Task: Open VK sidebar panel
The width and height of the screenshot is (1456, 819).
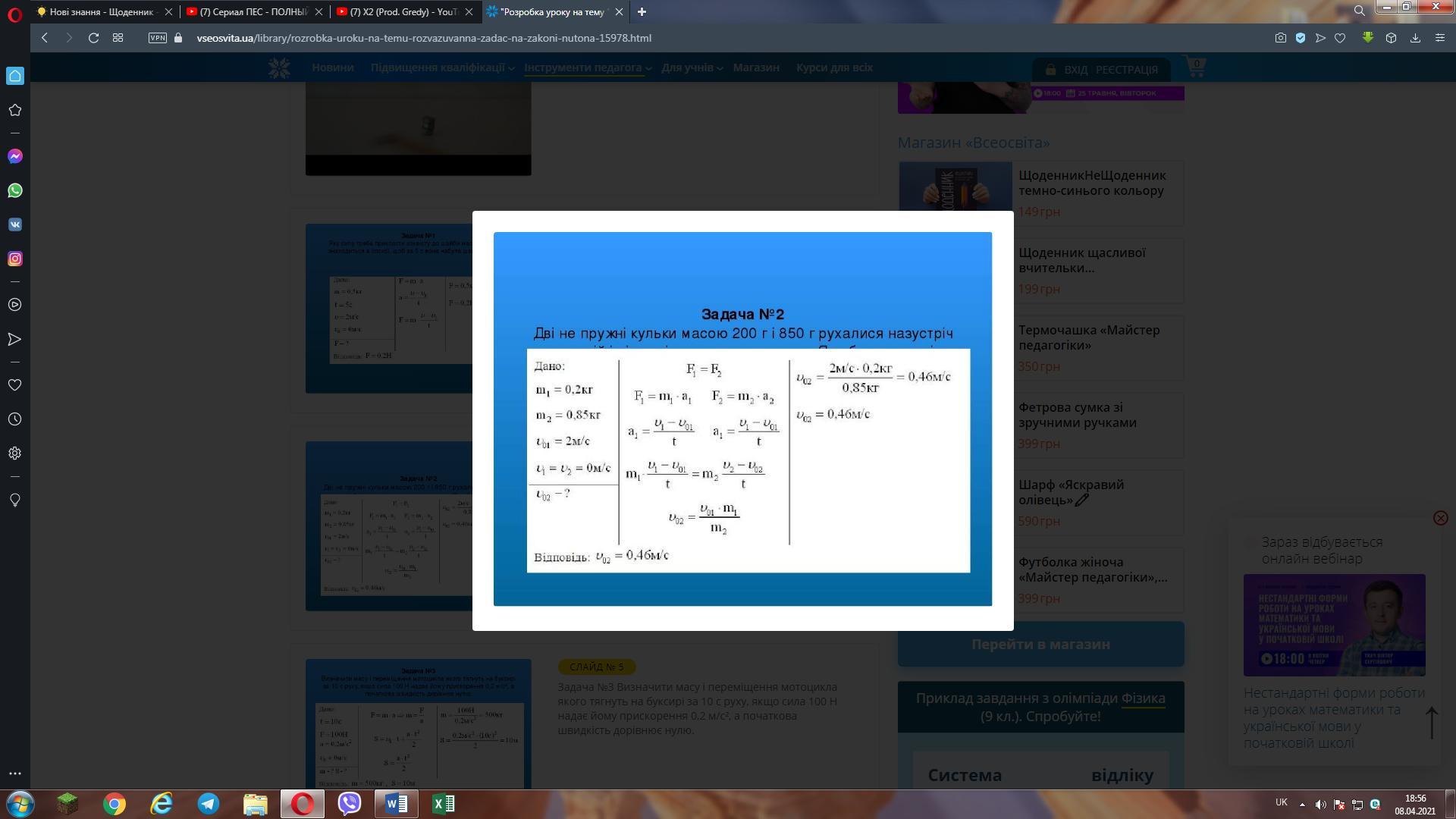Action: click(14, 224)
